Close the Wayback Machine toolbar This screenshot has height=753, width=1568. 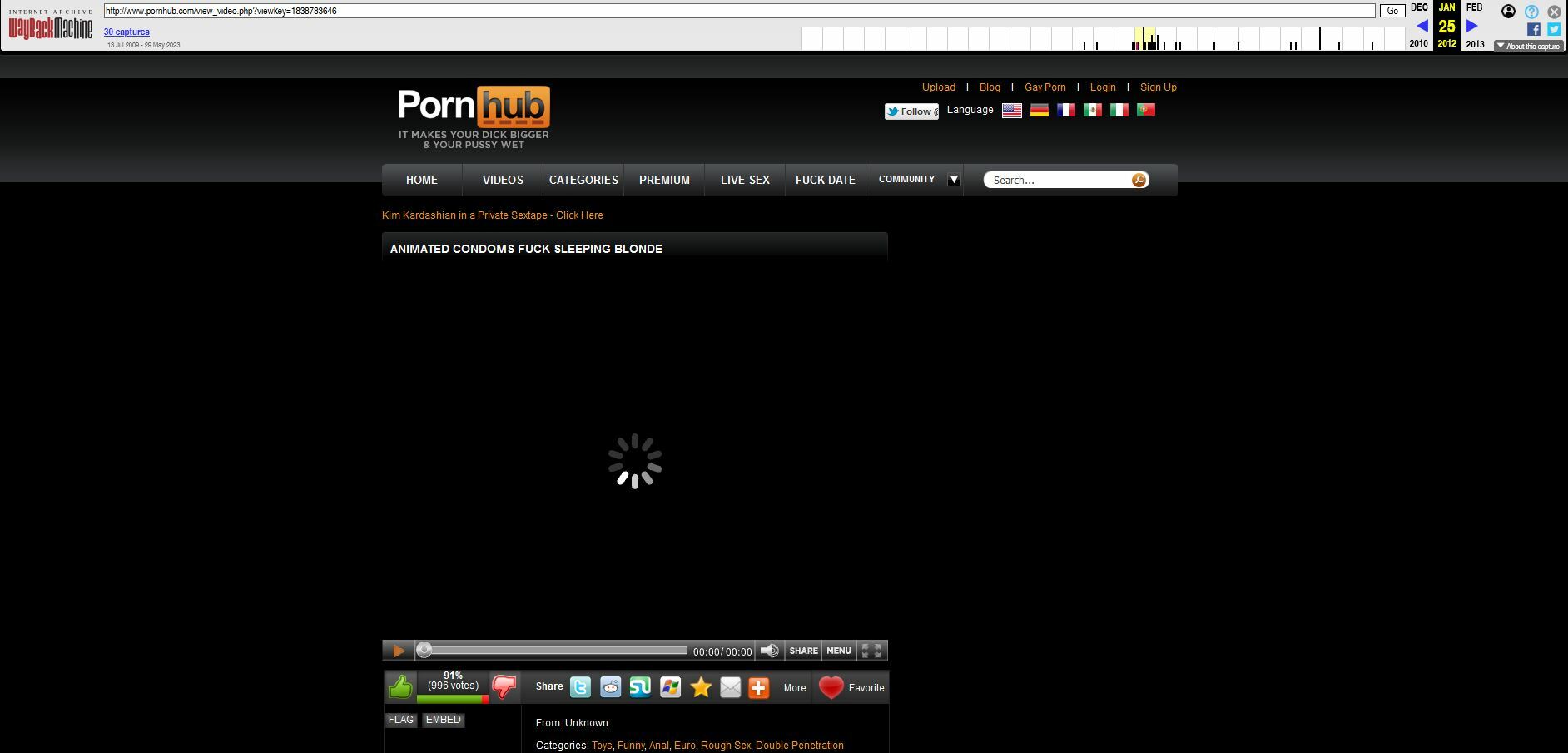coord(1554,12)
